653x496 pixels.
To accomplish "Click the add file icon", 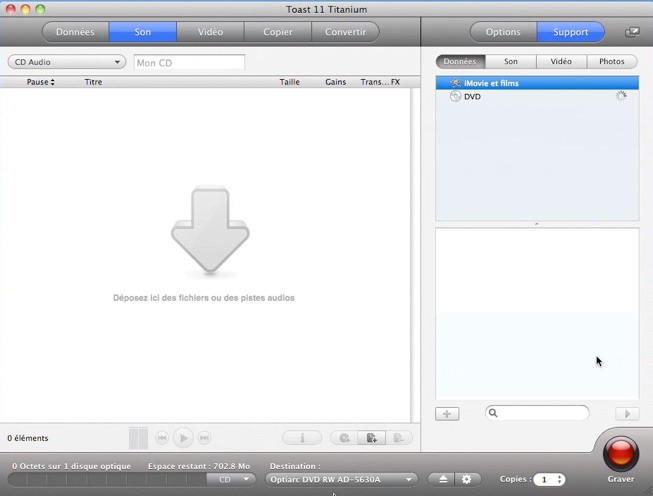I will [371, 438].
